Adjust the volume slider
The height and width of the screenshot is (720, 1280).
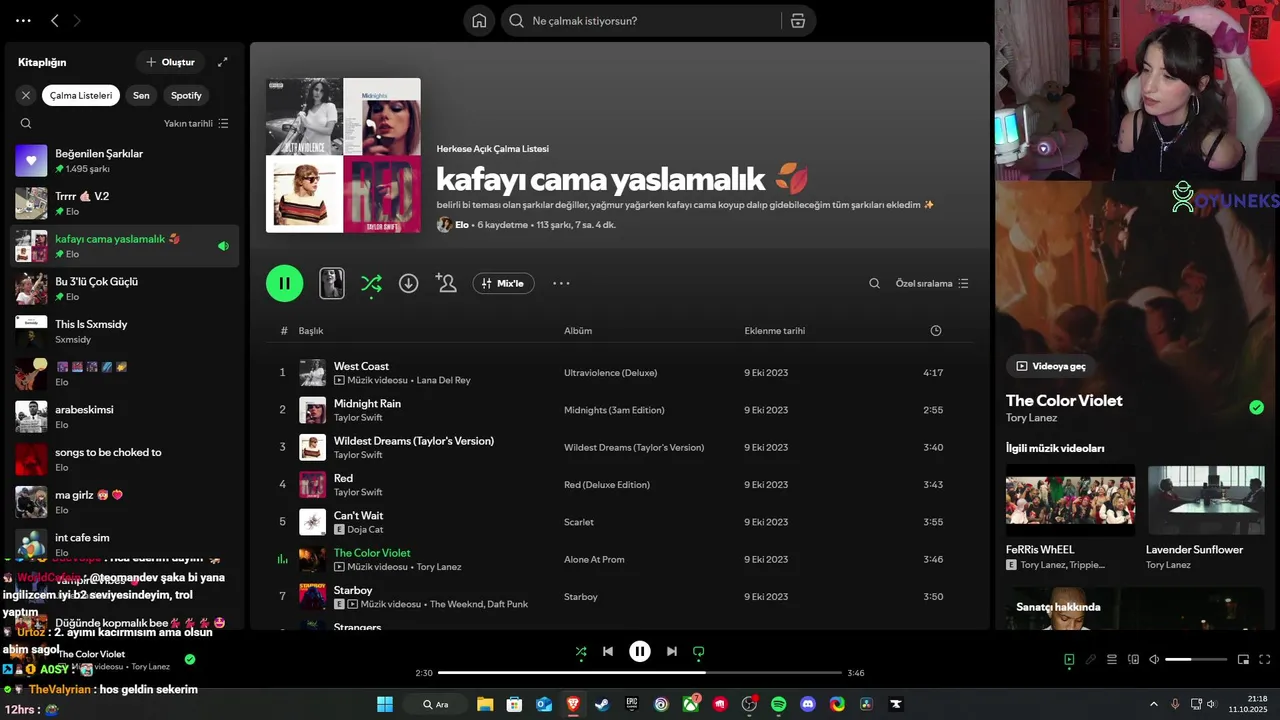pyautogui.click(x=1196, y=659)
